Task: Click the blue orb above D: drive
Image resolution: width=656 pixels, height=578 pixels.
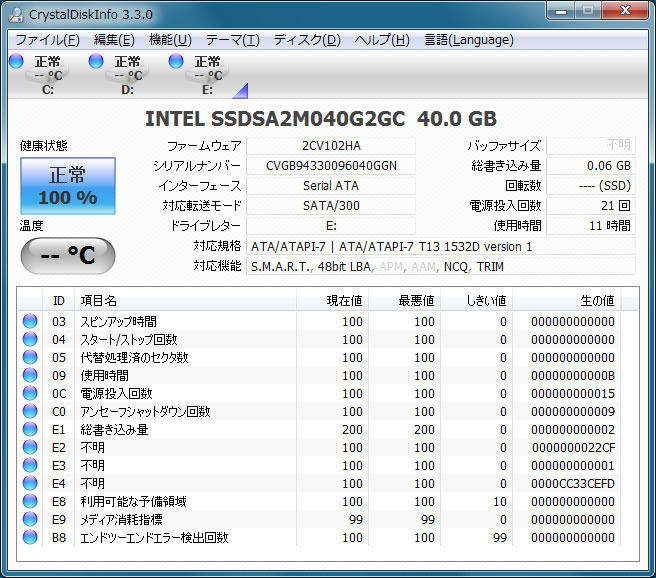Action: point(96,61)
